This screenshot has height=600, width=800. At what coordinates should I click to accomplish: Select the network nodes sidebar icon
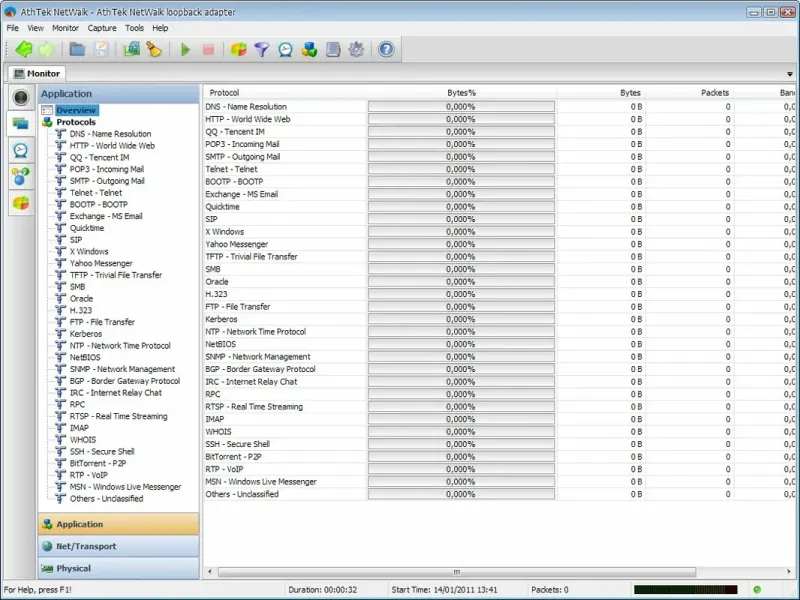19,176
